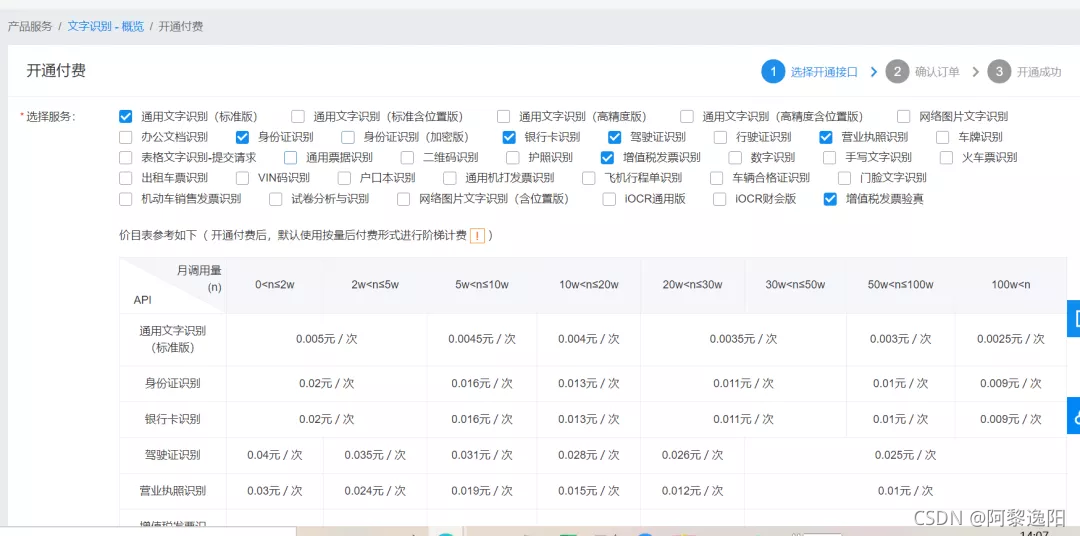Open 文字识别 - 概览 breadcrumb link

105,27
